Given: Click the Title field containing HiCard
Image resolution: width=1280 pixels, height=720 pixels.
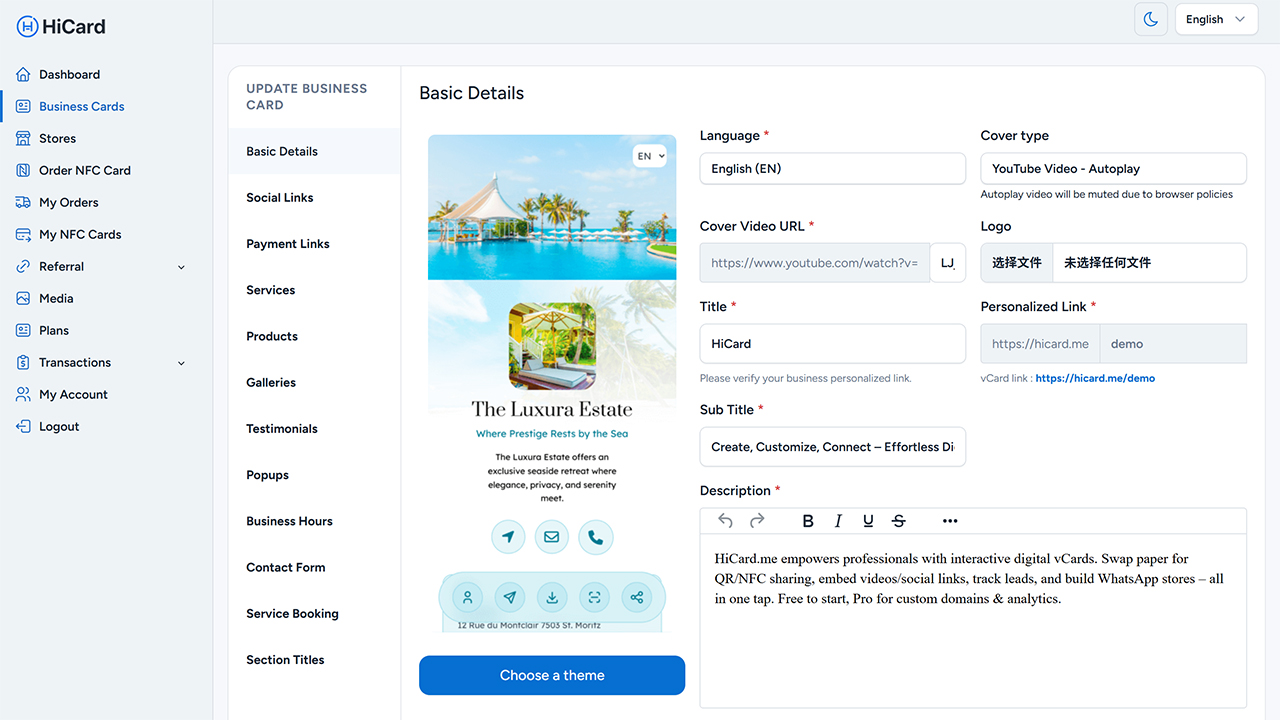Looking at the screenshot, I should pyautogui.click(x=833, y=344).
